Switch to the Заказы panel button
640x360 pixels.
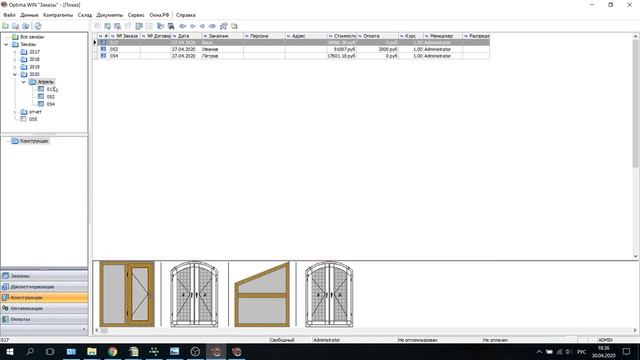(44, 276)
